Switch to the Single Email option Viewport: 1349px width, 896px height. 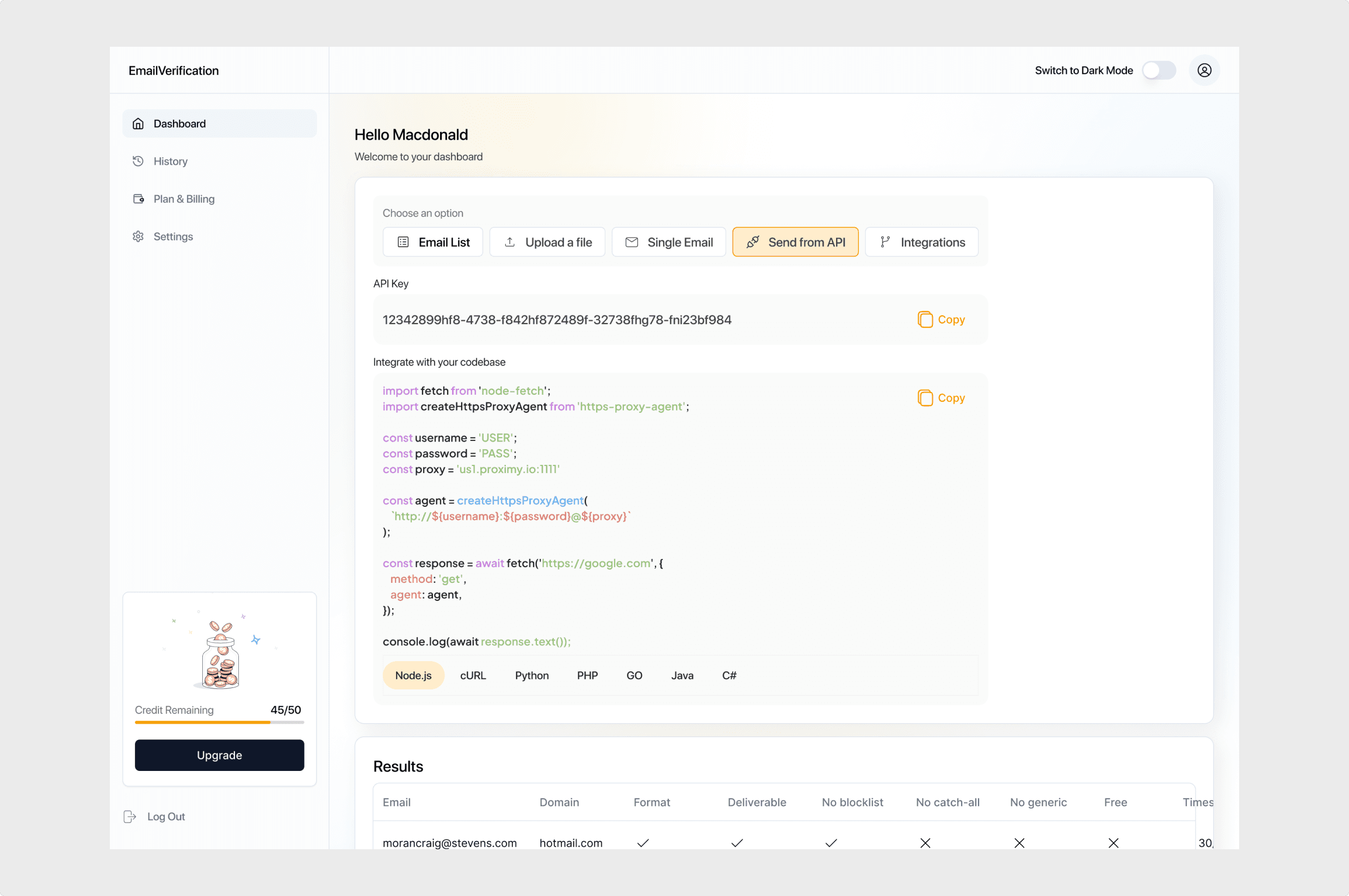(668, 242)
